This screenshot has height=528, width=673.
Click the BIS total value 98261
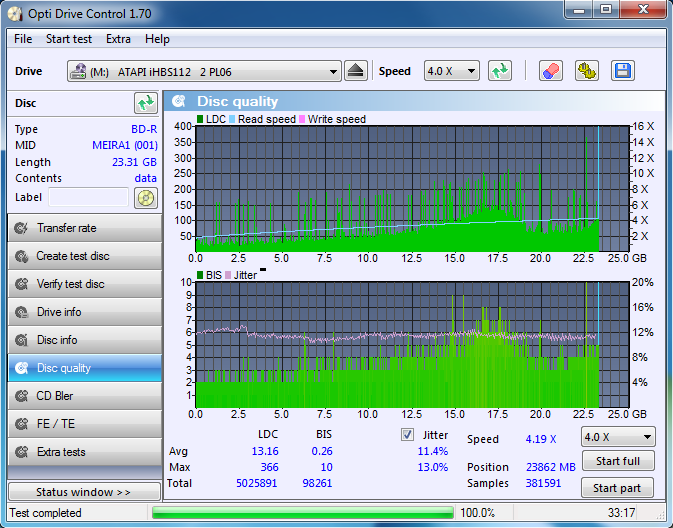tap(317, 483)
